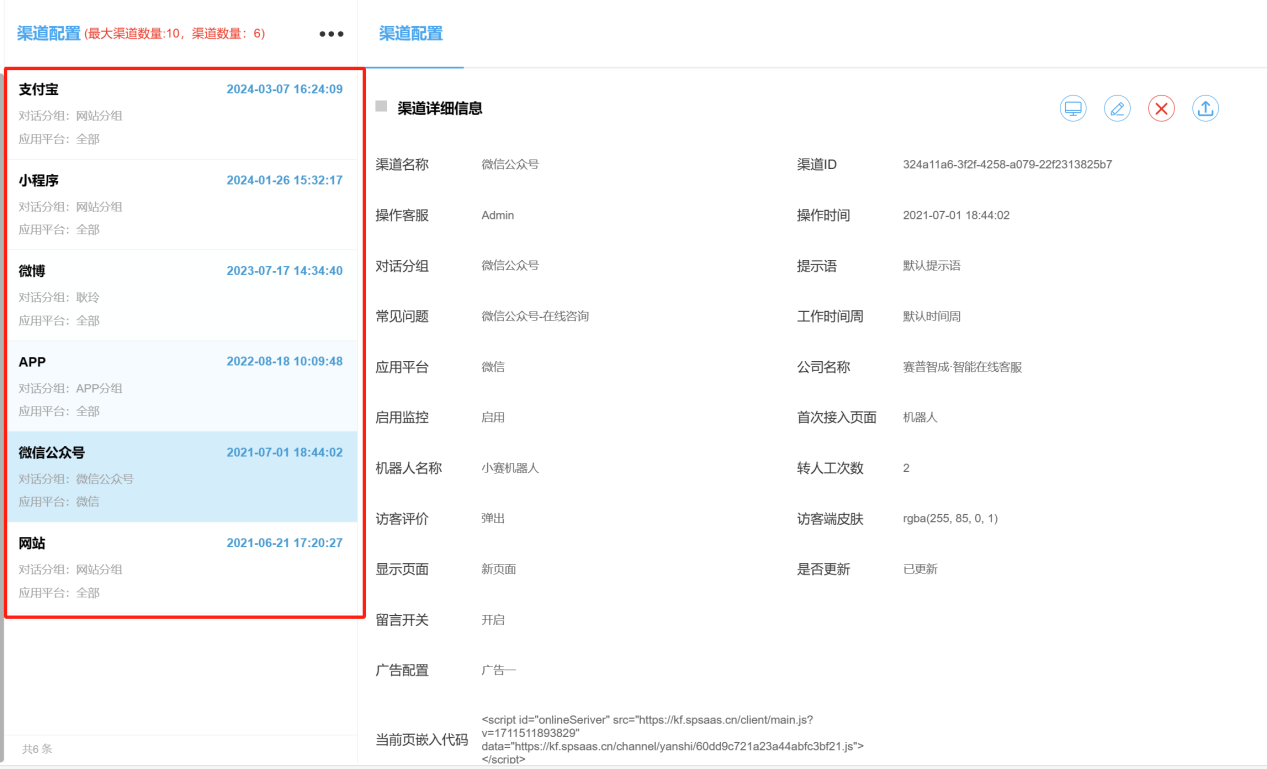The image size is (1267, 769).
Task: Click timestamp 2024-03-07 16:24:09
Action: click(285, 89)
